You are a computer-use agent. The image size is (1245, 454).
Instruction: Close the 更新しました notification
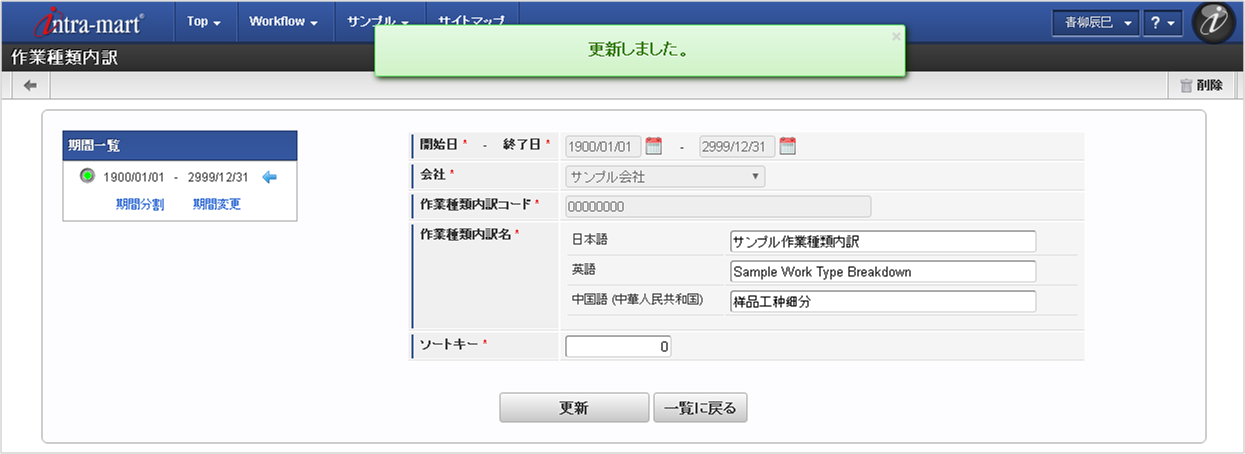point(896,36)
